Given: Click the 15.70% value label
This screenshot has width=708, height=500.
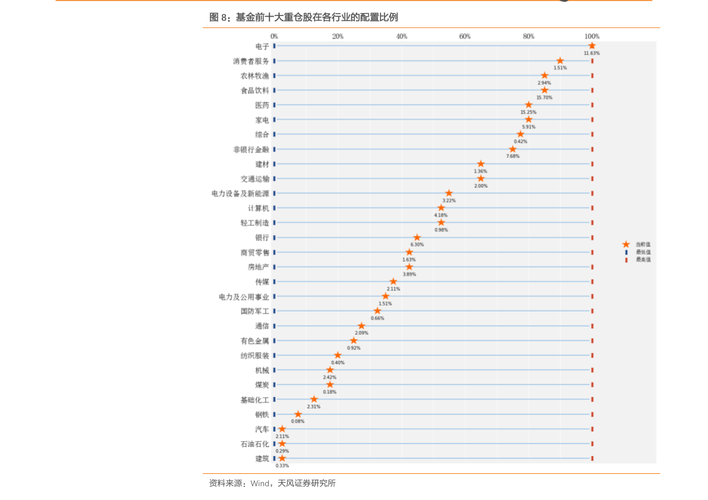Looking at the screenshot, I should coord(544,98).
